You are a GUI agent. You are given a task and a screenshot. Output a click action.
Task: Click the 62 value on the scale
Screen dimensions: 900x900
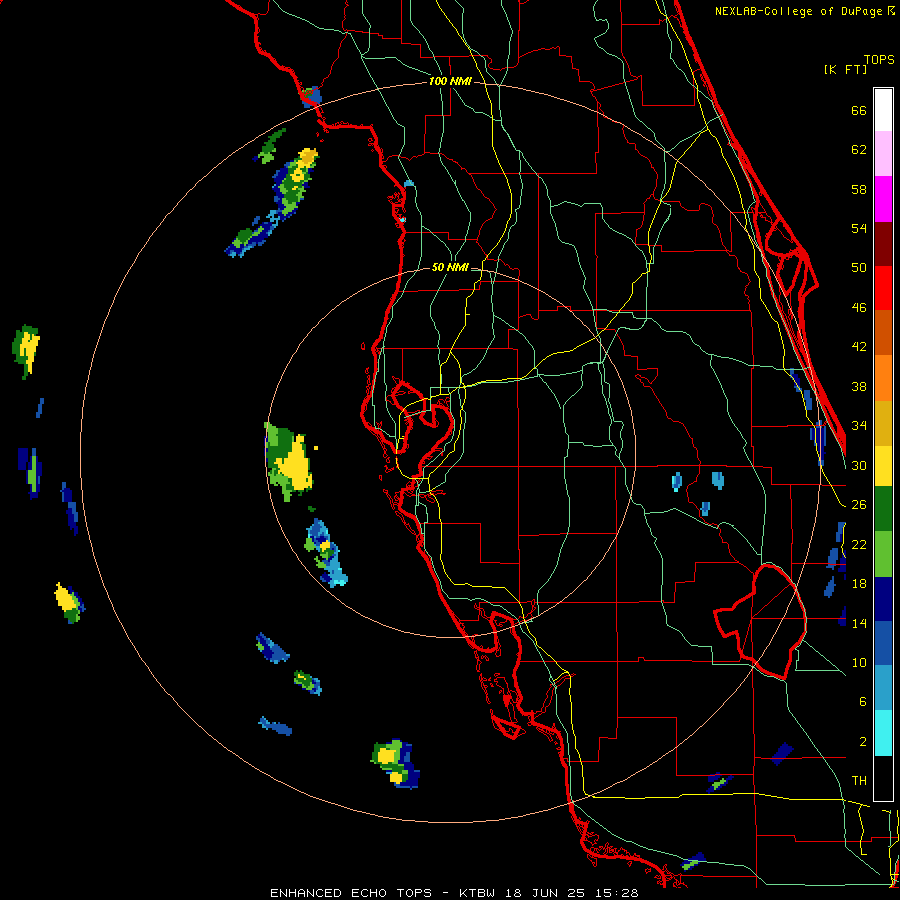859,150
